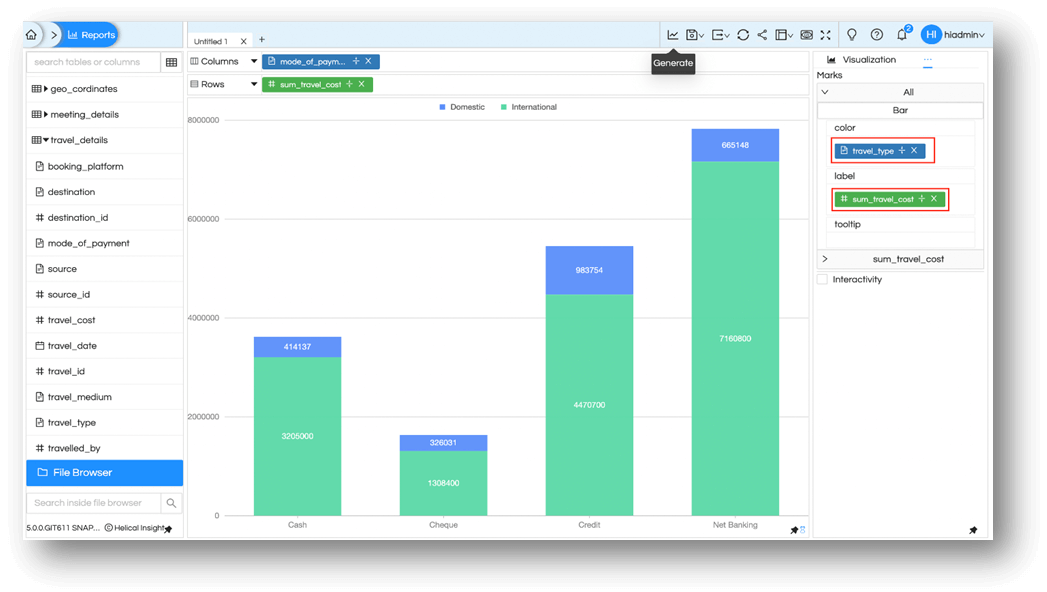Click the Generate report chart icon

coord(672,35)
